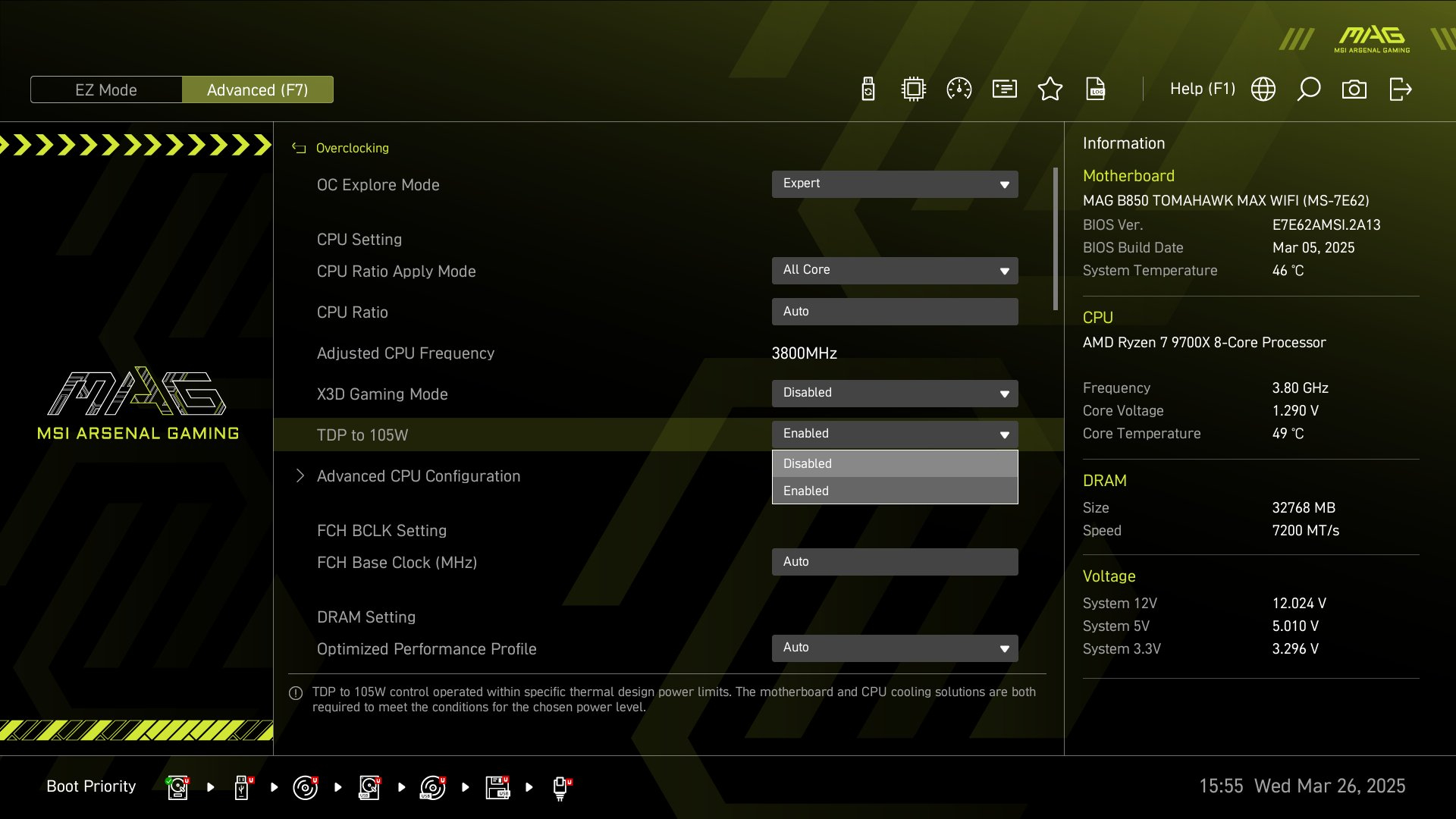Click the back arrow beside Overclocking

[x=299, y=149]
